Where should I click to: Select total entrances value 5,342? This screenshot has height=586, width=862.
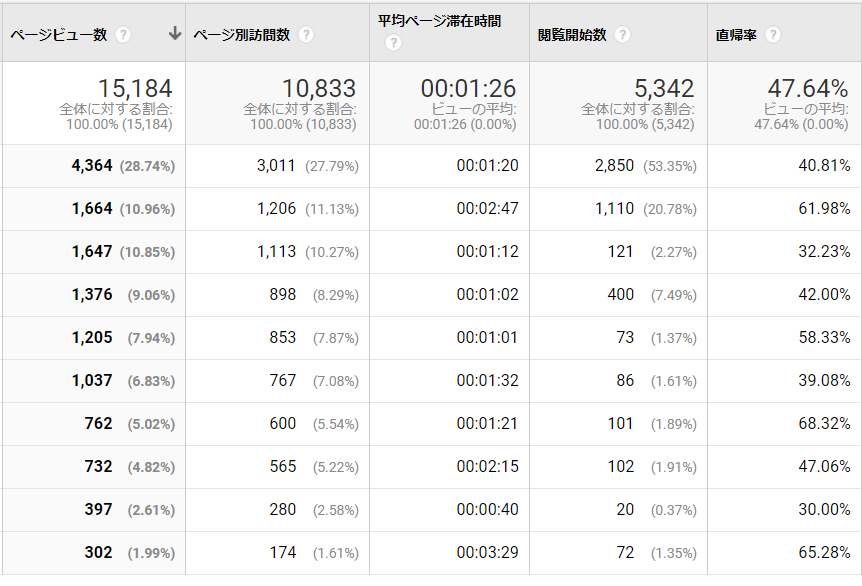point(664,88)
